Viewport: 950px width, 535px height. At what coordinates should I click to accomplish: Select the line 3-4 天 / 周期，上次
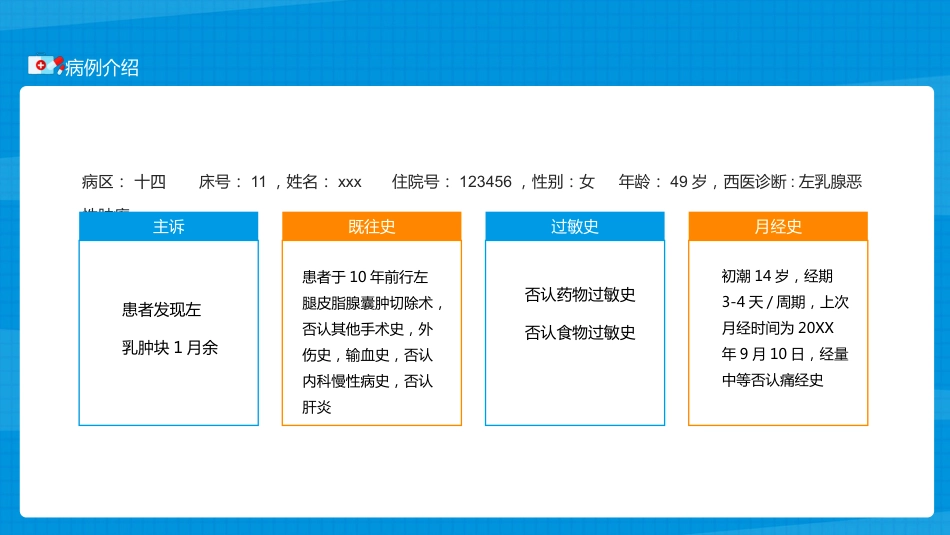pos(785,302)
